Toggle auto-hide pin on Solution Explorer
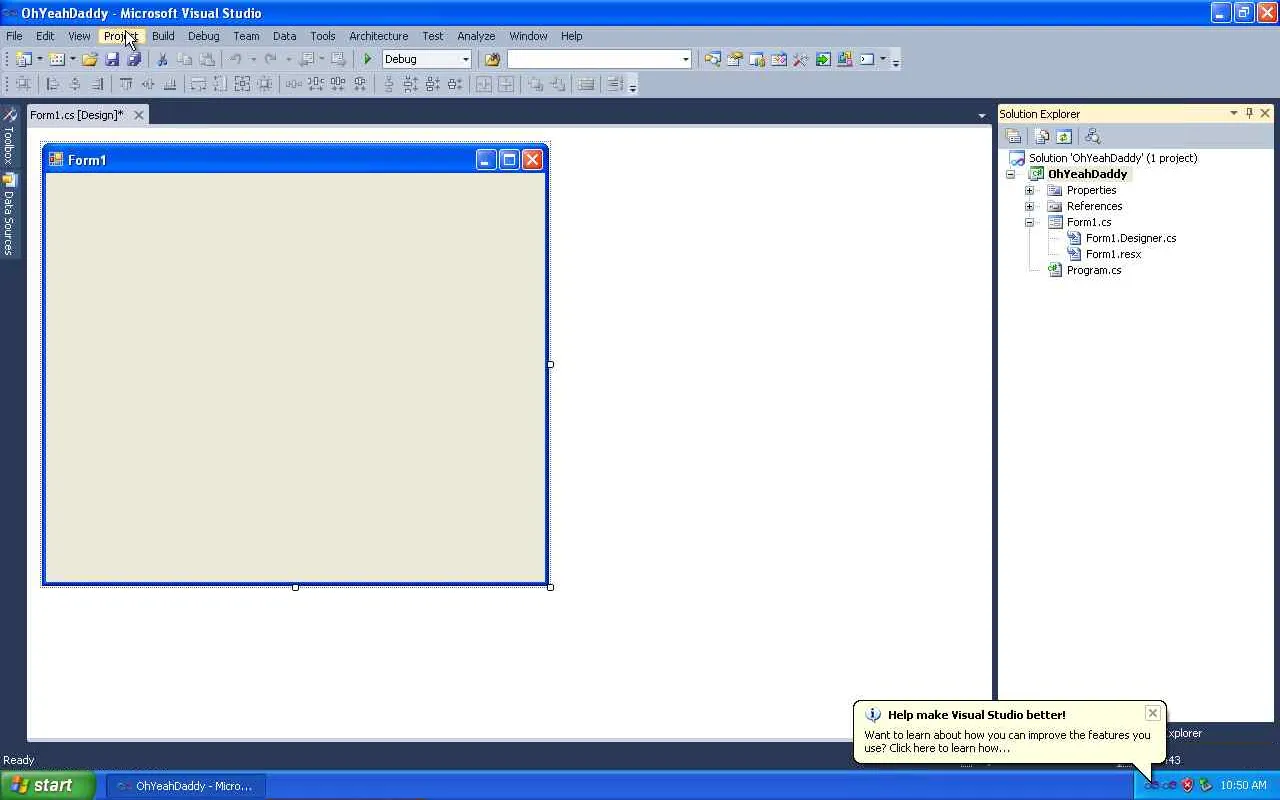 1249,113
